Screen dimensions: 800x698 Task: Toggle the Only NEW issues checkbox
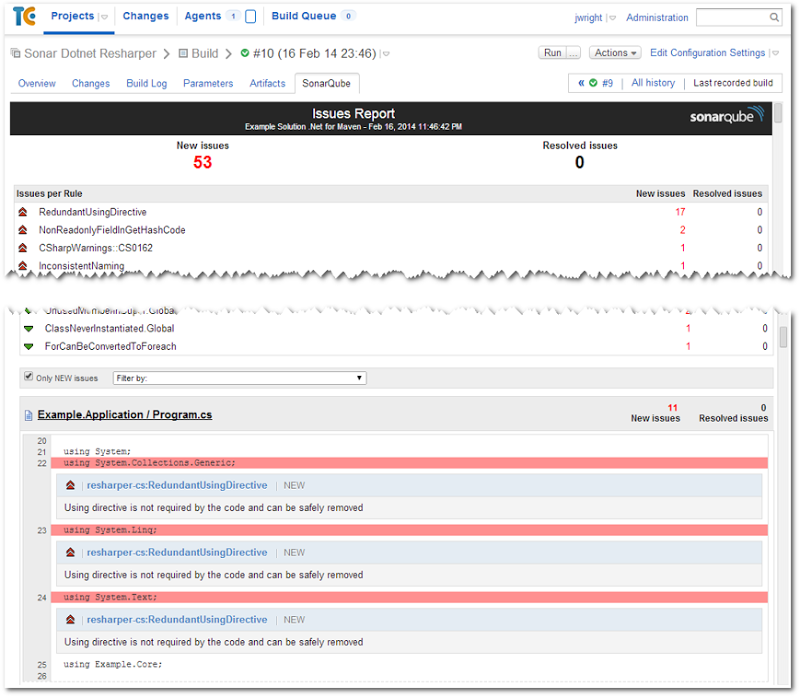coord(29,377)
